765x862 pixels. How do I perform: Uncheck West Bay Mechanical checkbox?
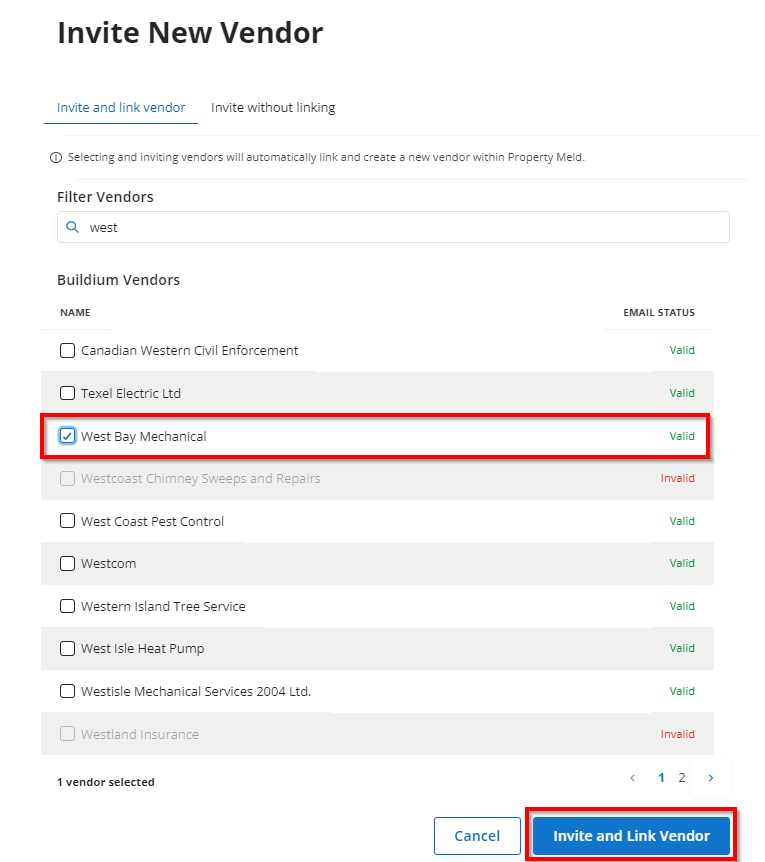click(x=67, y=436)
